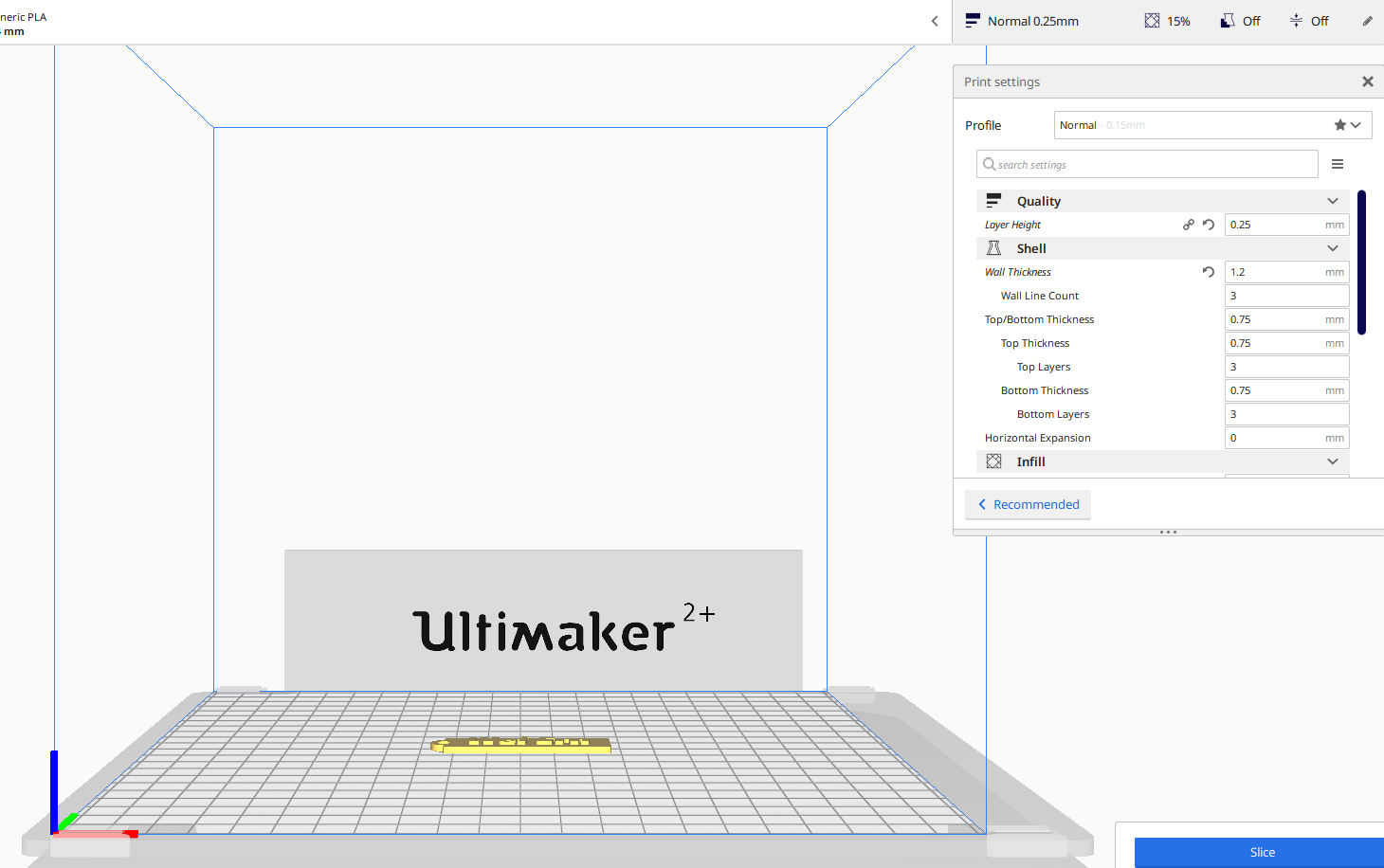Viewport: 1384px width, 868px height.
Task: Collapse panel with the left chevron arrow
Action: [x=935, y=21]
